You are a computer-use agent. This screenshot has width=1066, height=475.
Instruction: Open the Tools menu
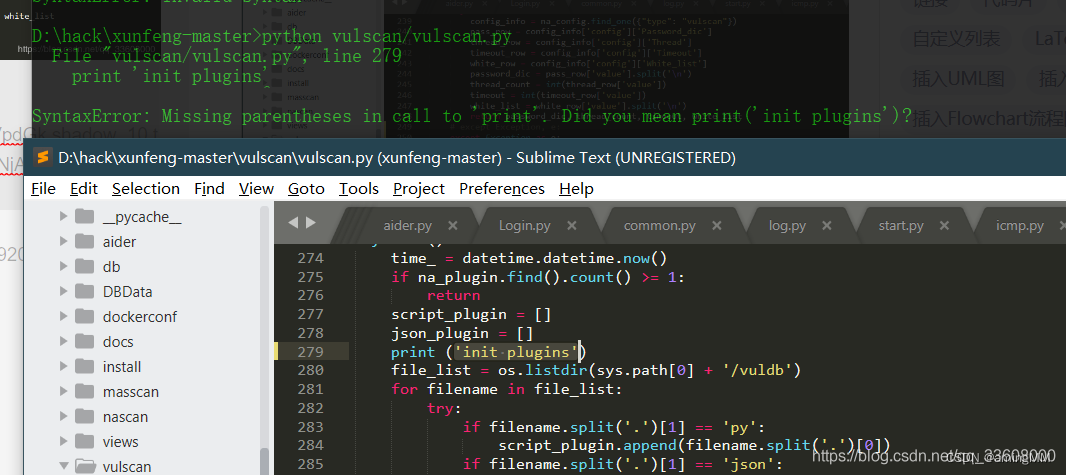(358, 188)
